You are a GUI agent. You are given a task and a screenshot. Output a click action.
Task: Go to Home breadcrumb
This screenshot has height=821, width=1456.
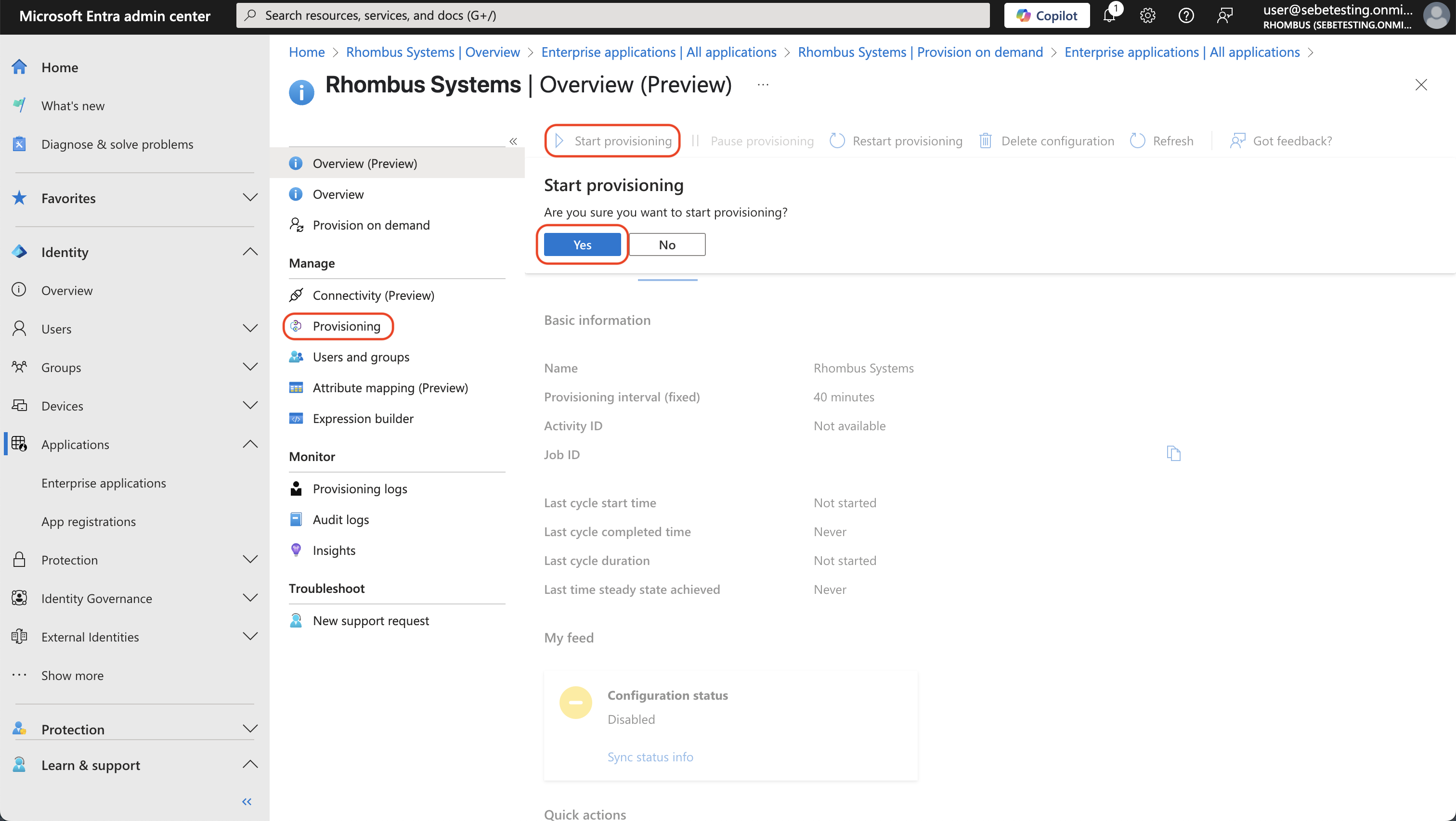pos(306,52)
